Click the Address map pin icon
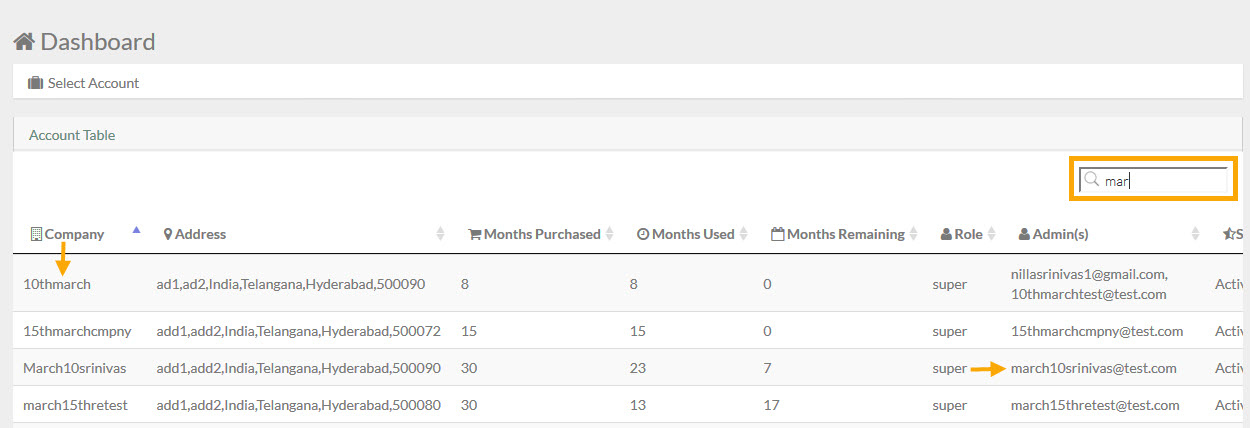The height and width of the screenshot is (428, 1250). click(x=168, y=234)
